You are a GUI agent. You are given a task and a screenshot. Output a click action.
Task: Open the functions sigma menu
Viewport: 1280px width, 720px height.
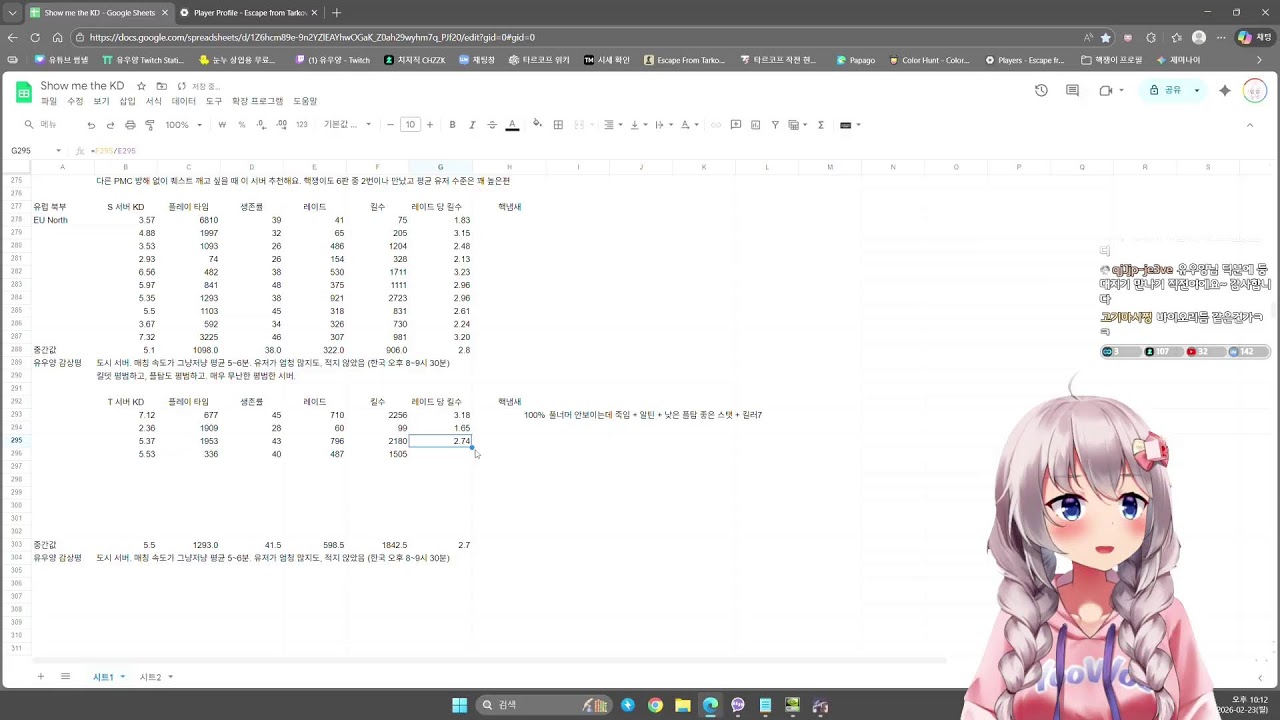[821, 125]
